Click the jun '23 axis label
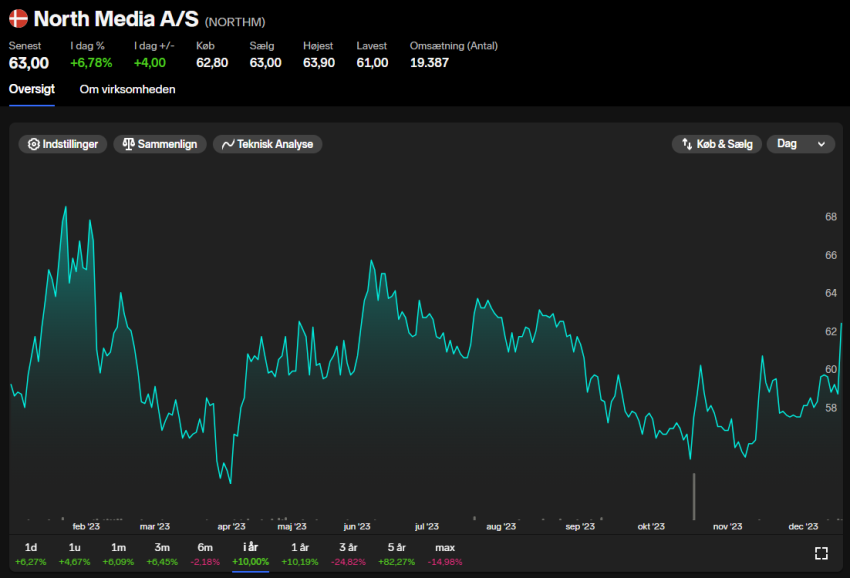This screenshot has height=578, width=850. [357, 526]
